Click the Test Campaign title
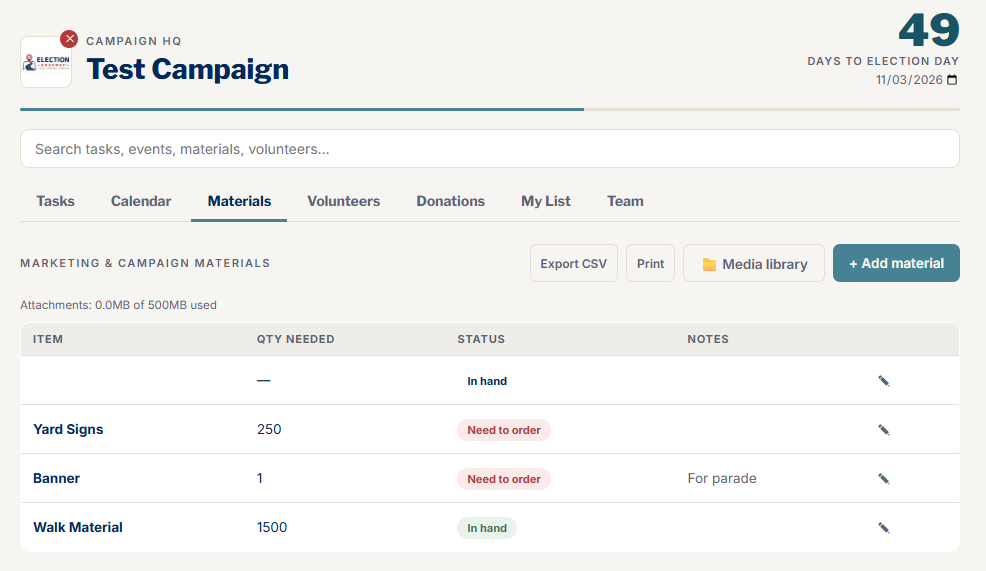986x571 pixels. pyautogui.click(x=187, y=69)
